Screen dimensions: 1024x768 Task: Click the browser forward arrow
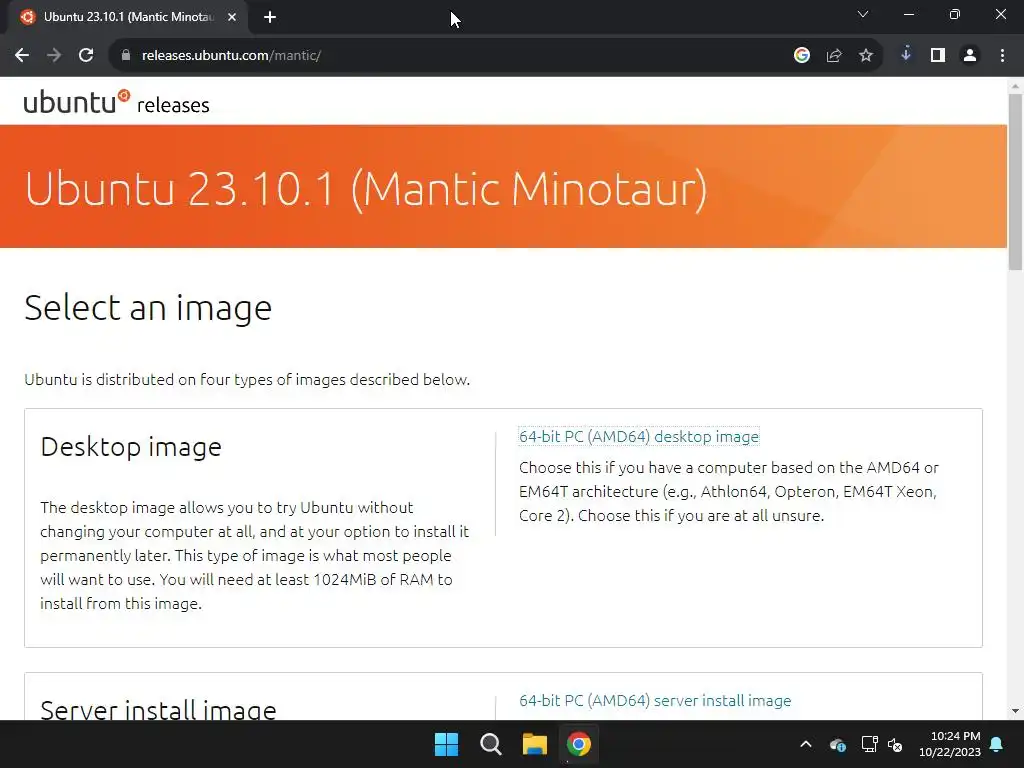click(54, 56)
